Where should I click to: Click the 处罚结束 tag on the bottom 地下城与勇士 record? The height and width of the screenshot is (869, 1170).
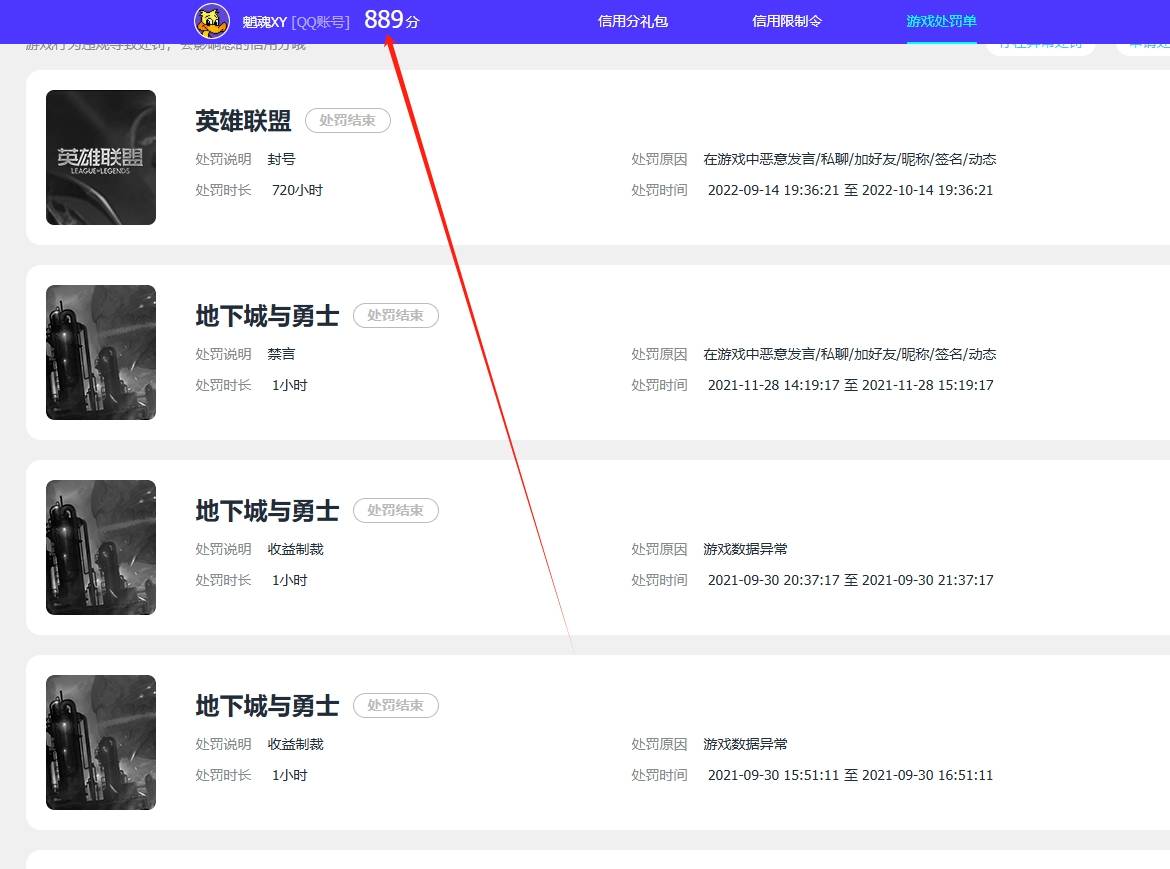coord(396,705)
